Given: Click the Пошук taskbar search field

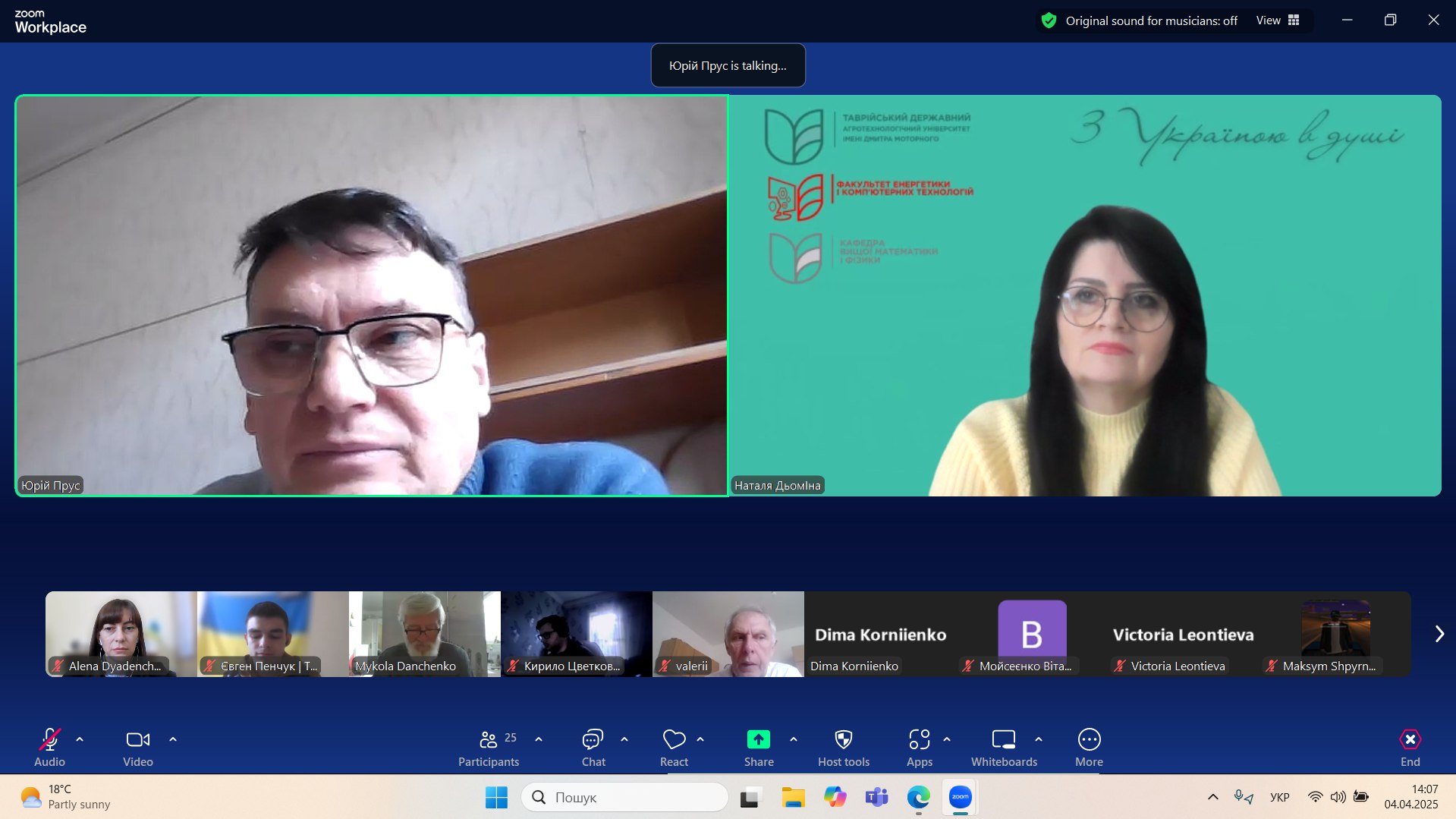Looking at the screenshot, I should coord(625,797).
